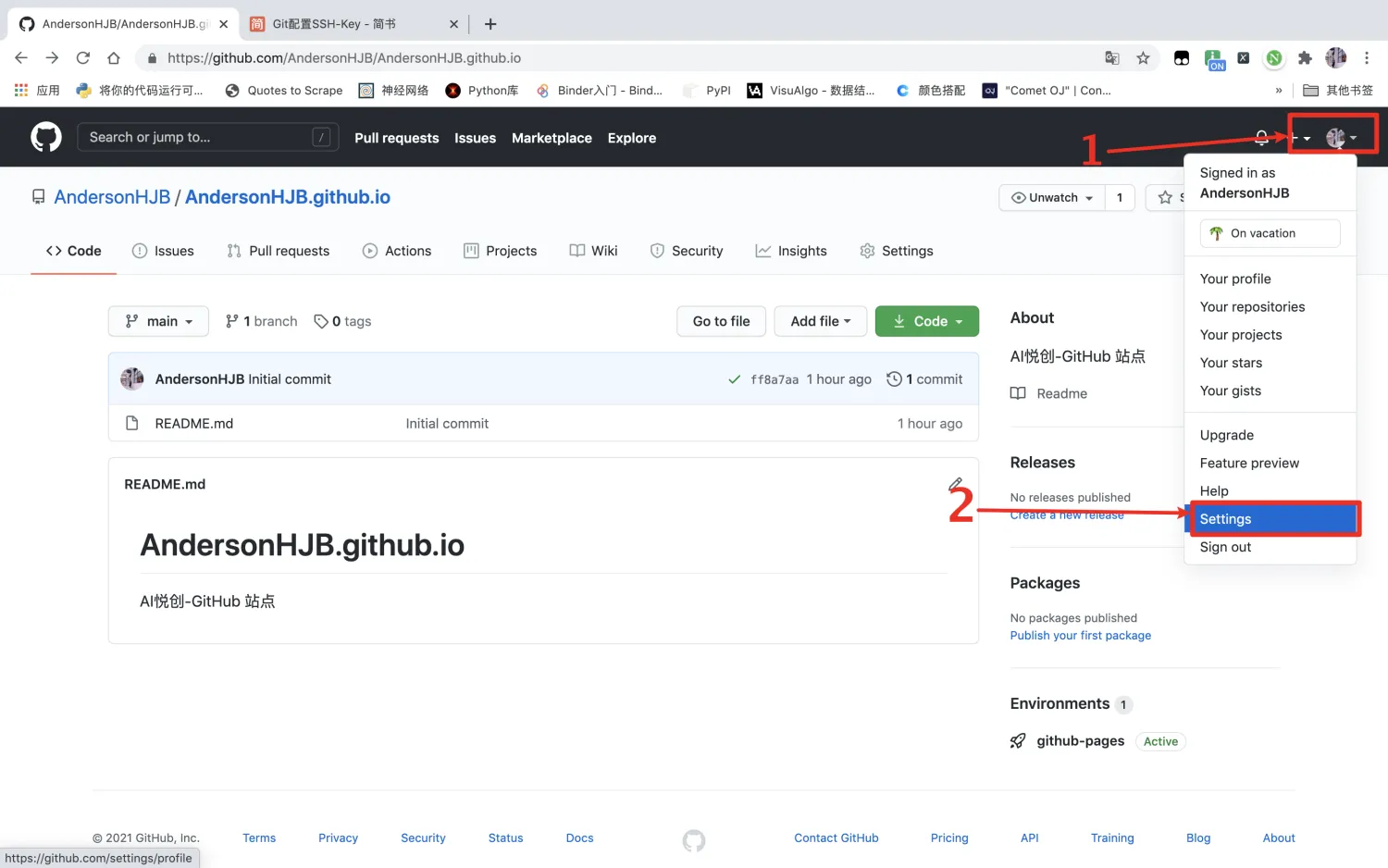The height and width of the screenshot is (868, 1388).
Task: Open the Python库 bookmark
Action: tap(481, 90)
